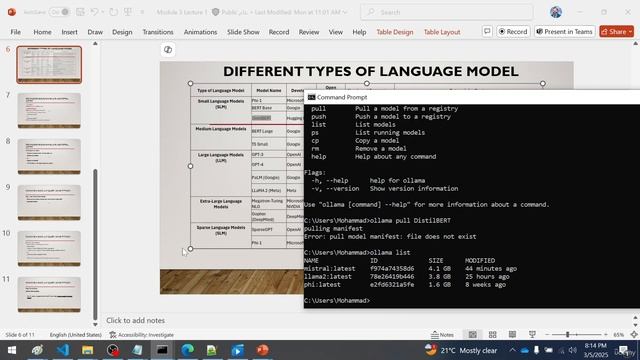Click Start From Beginning presentation icon
640x360 pixels.
coord(128,12)
